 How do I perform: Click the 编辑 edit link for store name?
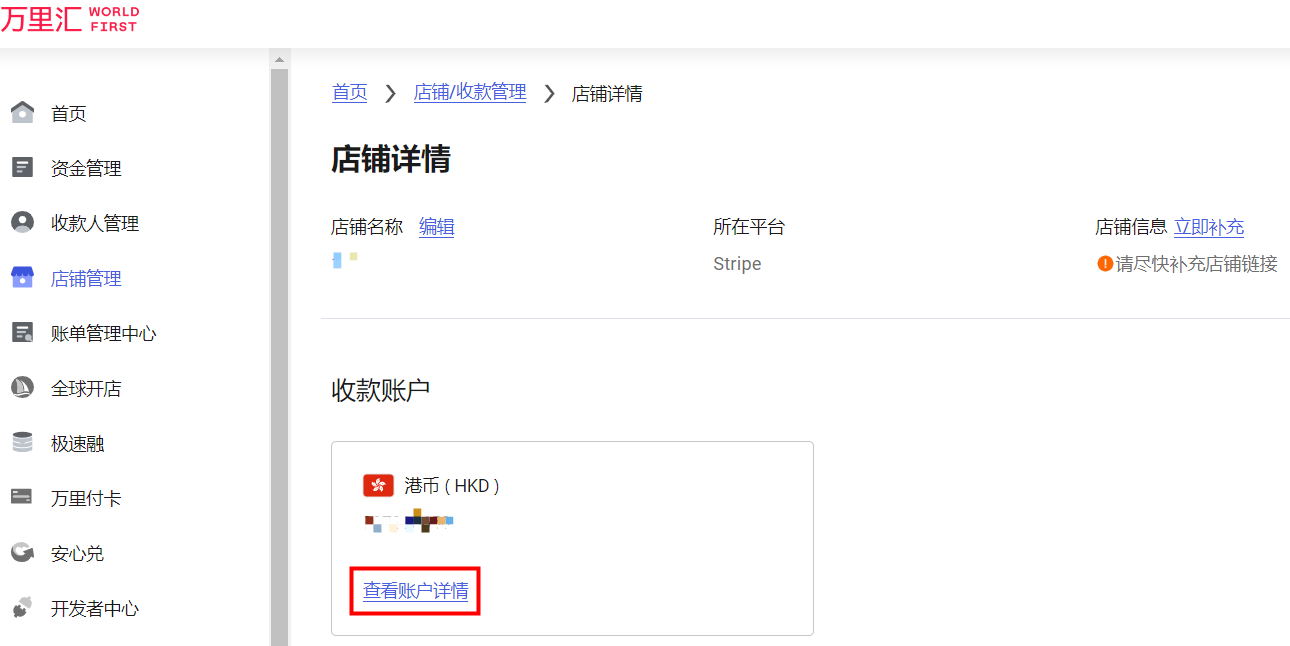437,227
